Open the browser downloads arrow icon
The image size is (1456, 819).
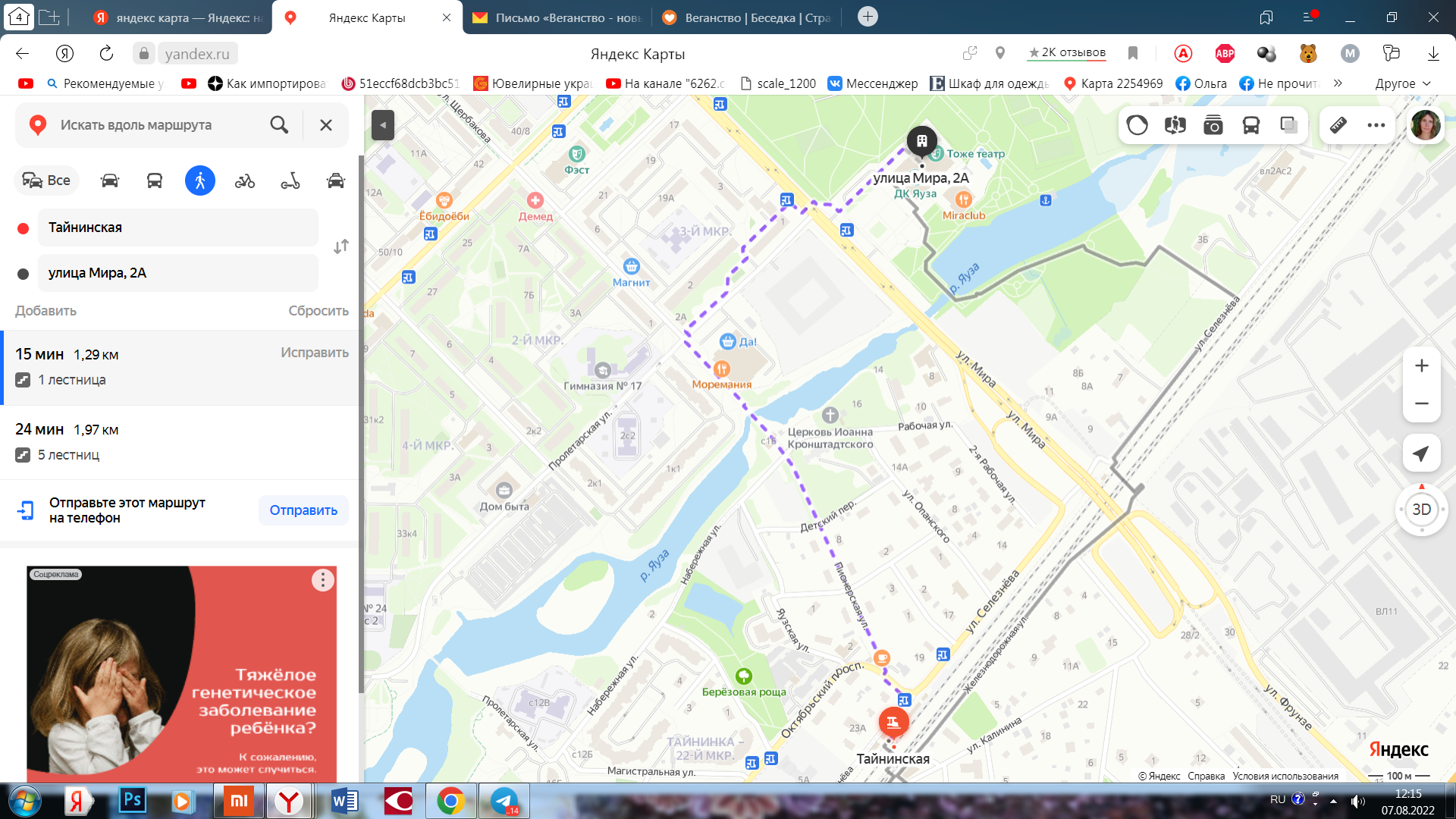click(x=1433, y=53)
